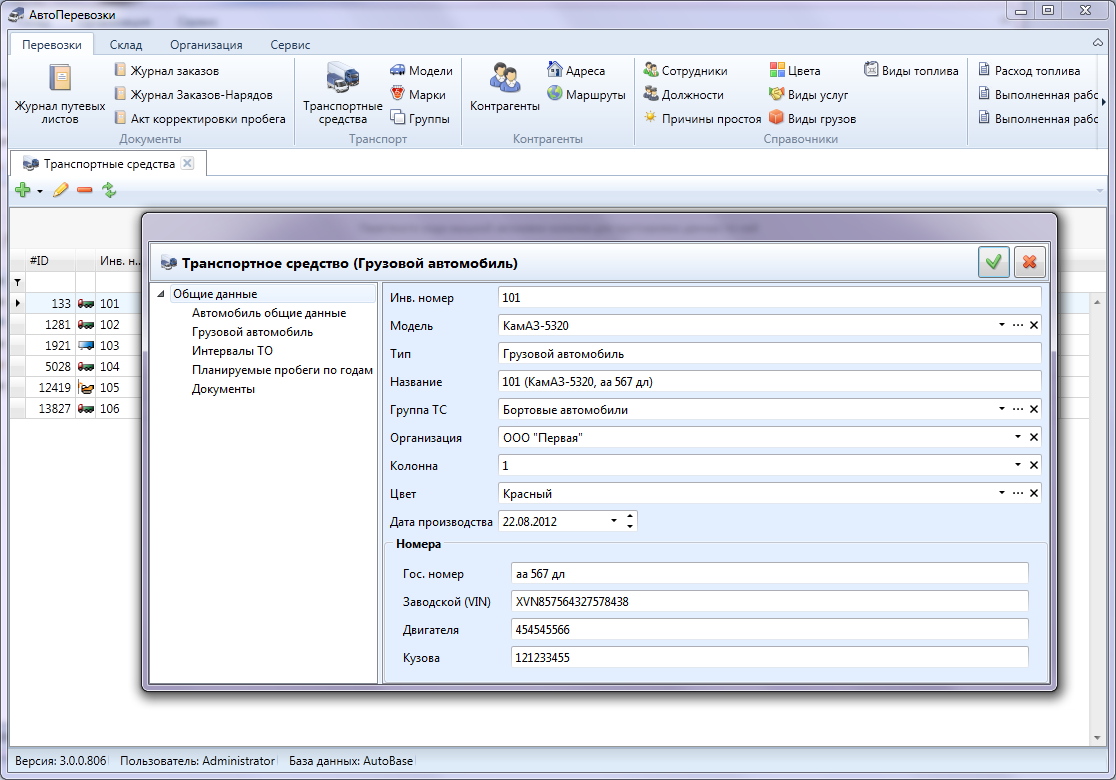Open the Дата производства date dropdown
1116x780 pixels.
click(x=613, y=521)
